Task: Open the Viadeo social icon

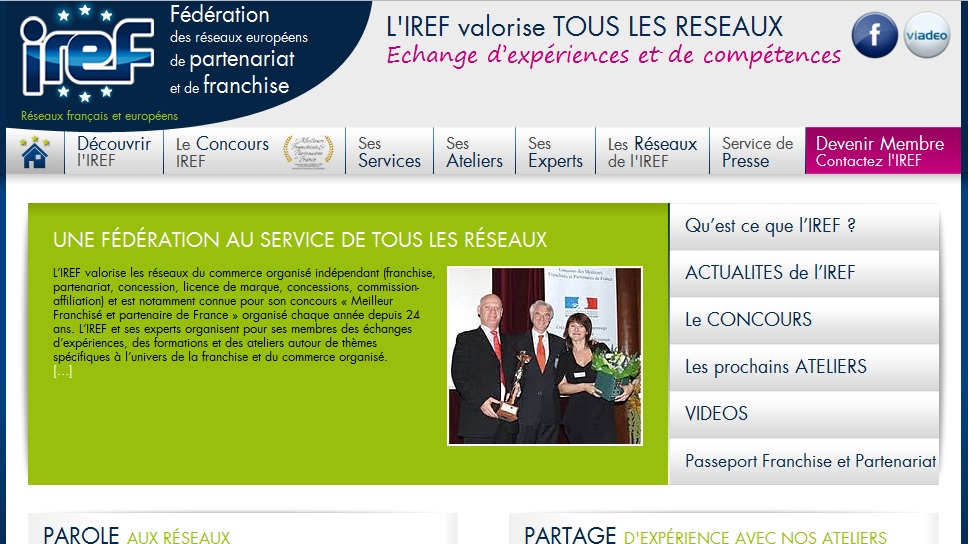Action: [926, 35]
